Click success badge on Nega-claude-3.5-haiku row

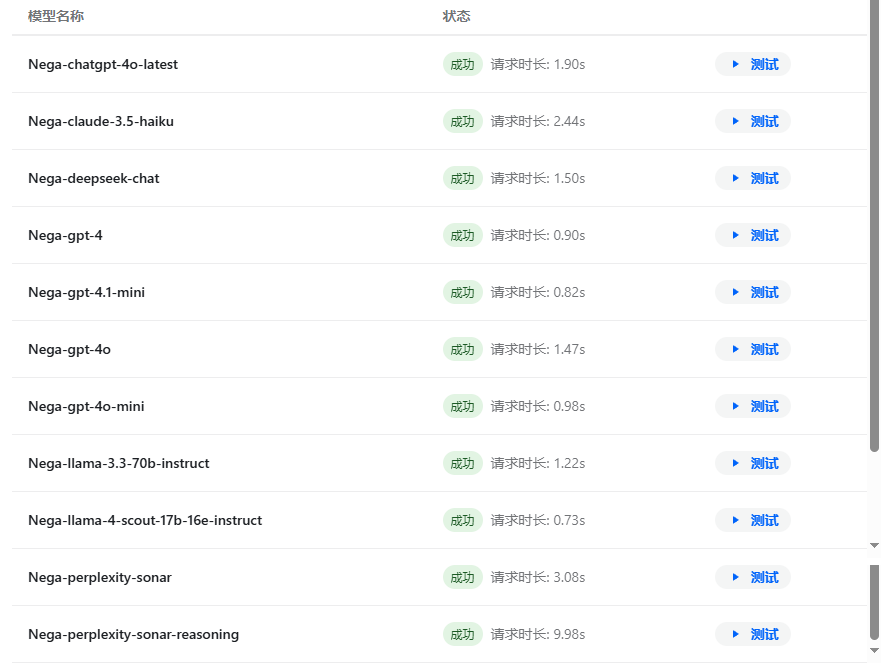tap(462, 121)
